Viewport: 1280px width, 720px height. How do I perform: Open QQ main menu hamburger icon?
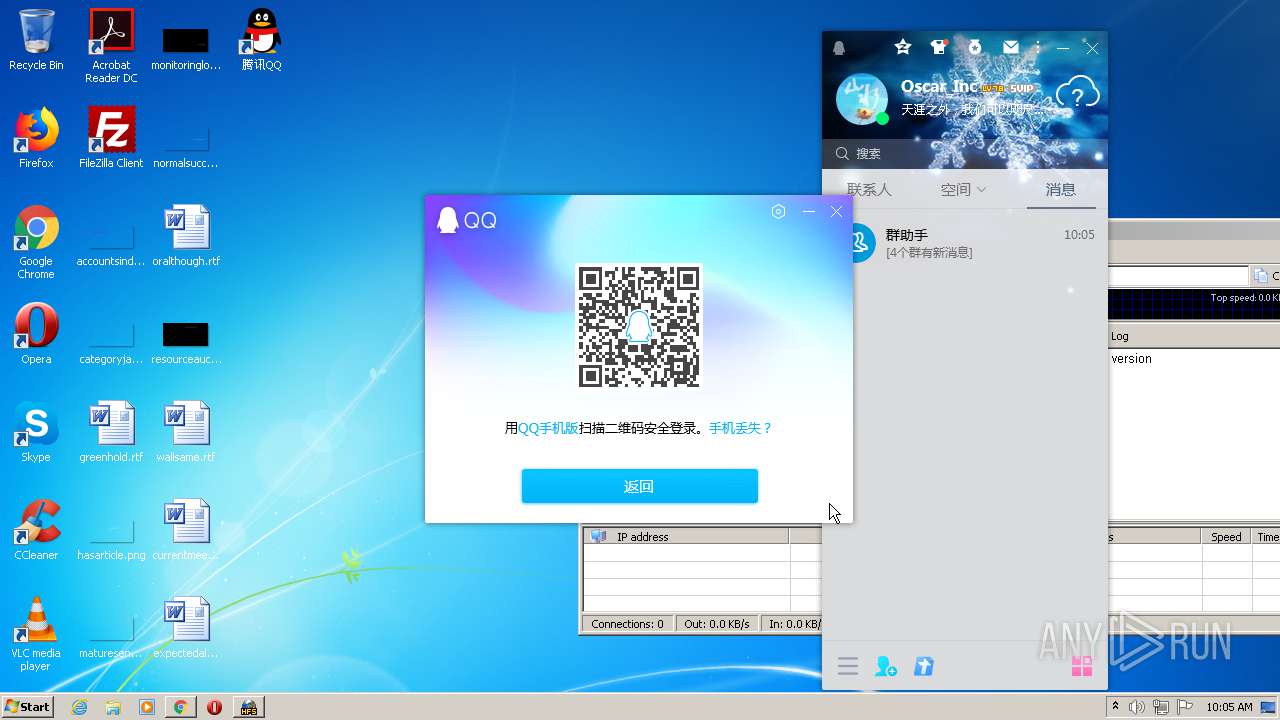coord(848,666)
